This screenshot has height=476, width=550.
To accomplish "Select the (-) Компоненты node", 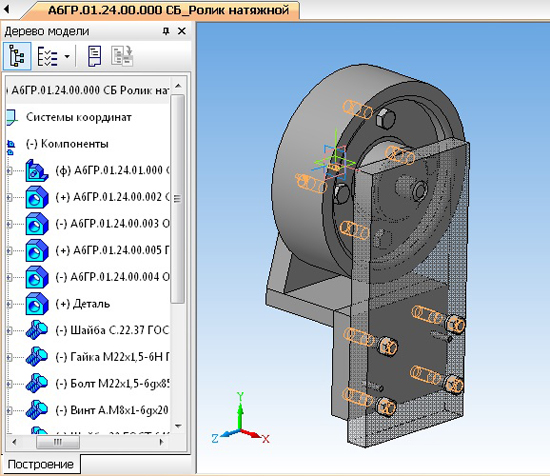I will [67, 144].
